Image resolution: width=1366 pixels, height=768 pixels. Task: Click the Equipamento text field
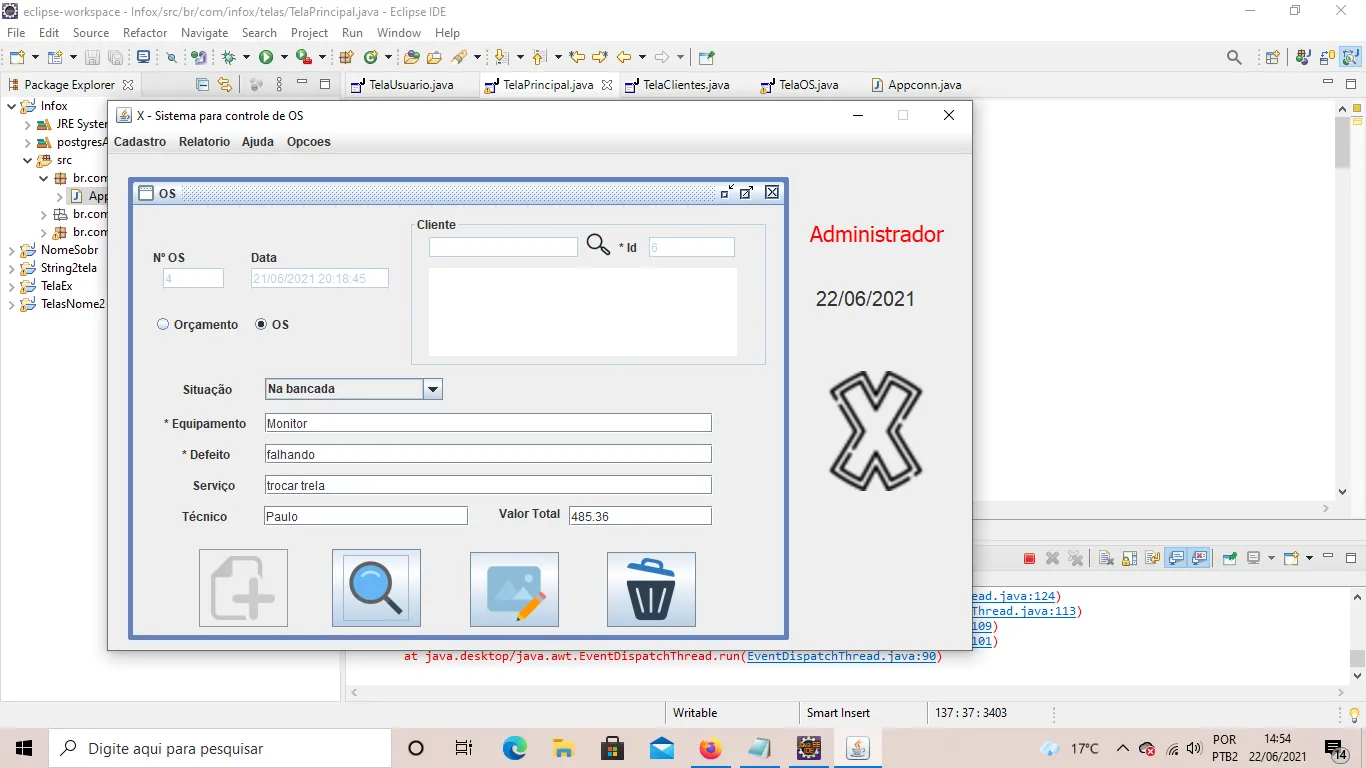pos(488,423)
